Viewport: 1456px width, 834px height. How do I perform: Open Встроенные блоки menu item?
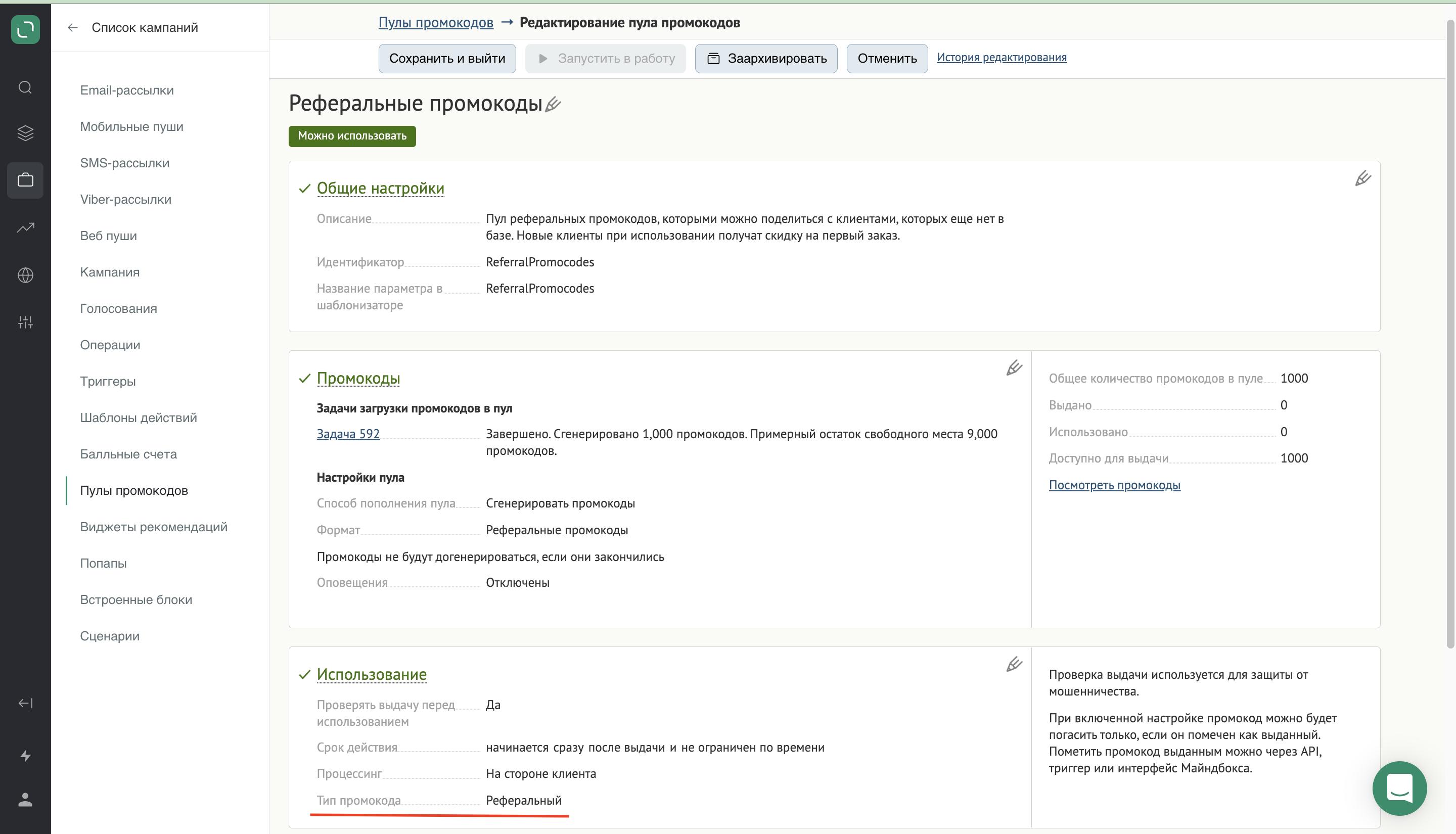coord(136,600)
